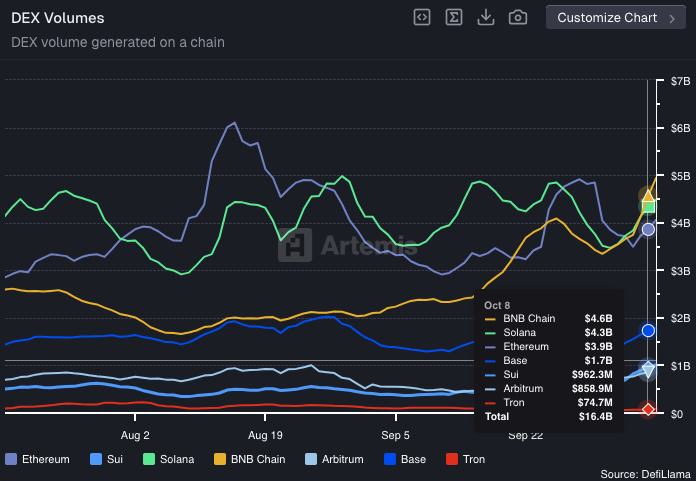This screenshot has width=696, height=481.
Task: Click the sigma cumulative sum icon
Action: (x=454, y=17)
